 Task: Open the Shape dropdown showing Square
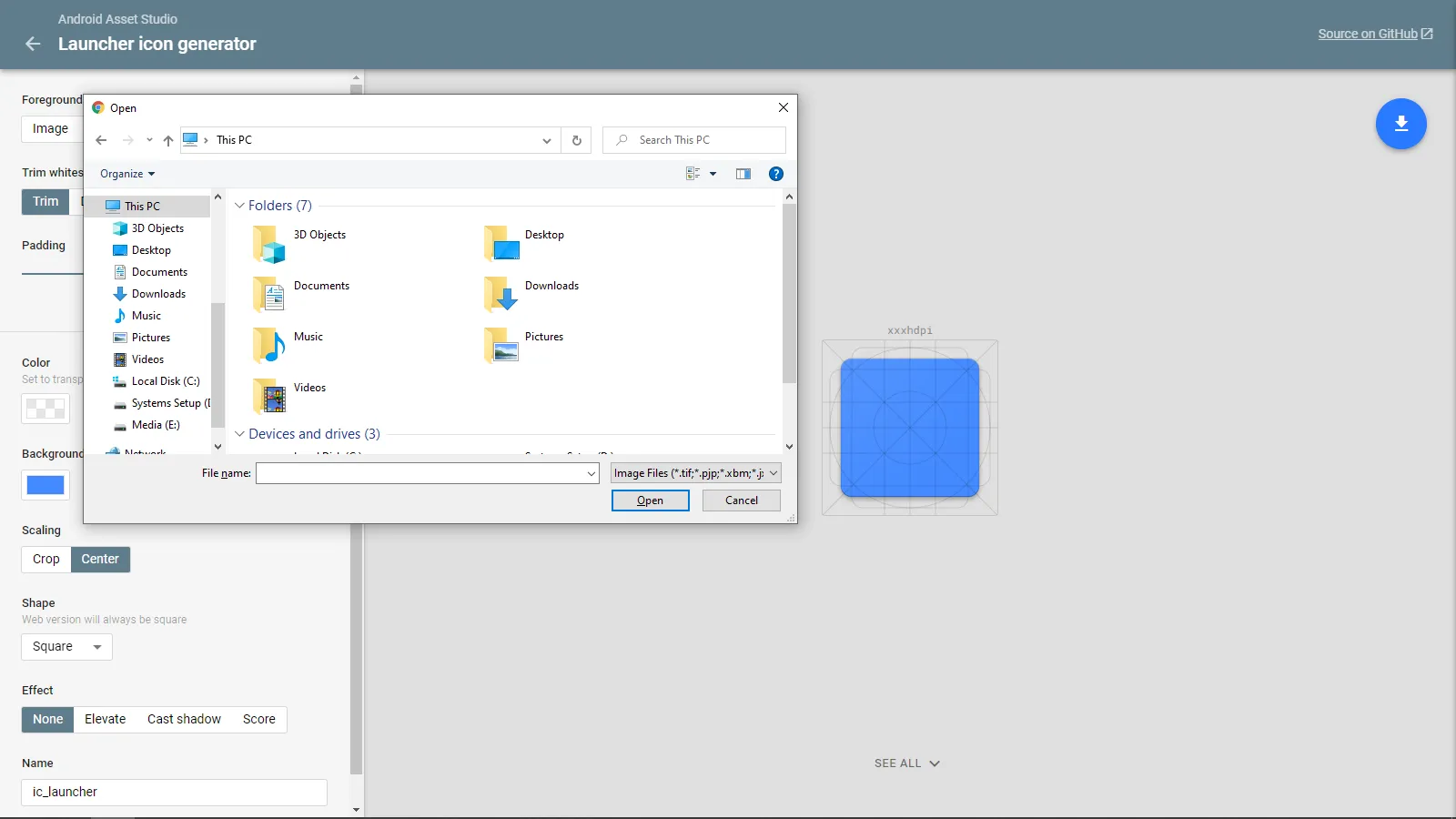[66, 646]
